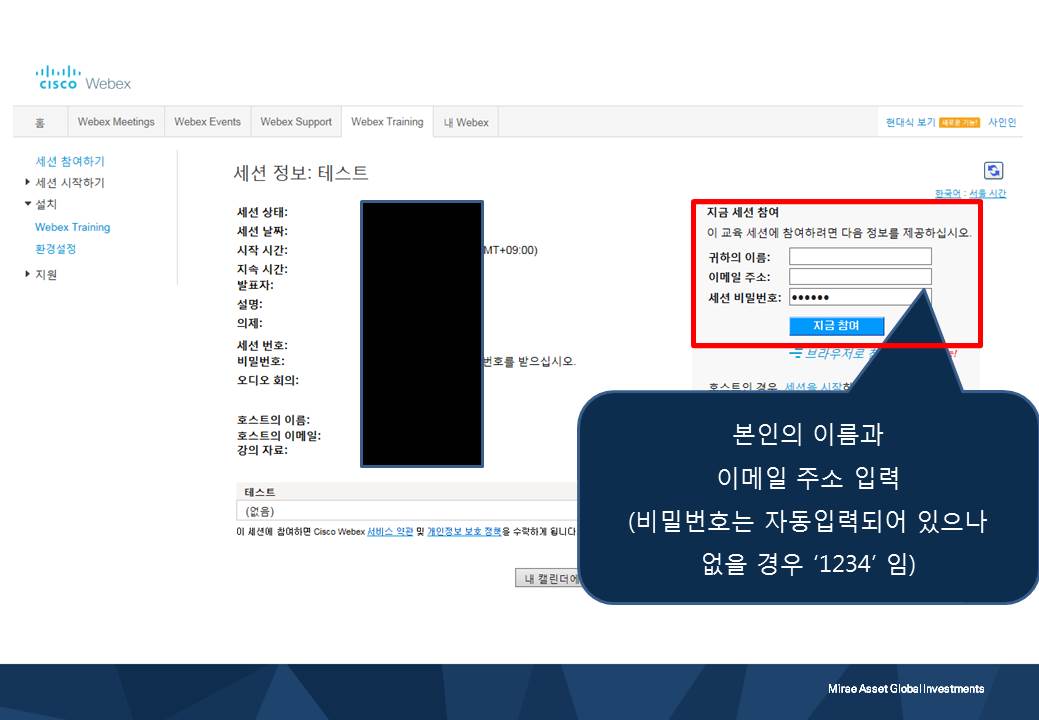Viewport: 1039px width, 720px height.
Task: Open the Webex Events tab
Action: coord(208,121)
